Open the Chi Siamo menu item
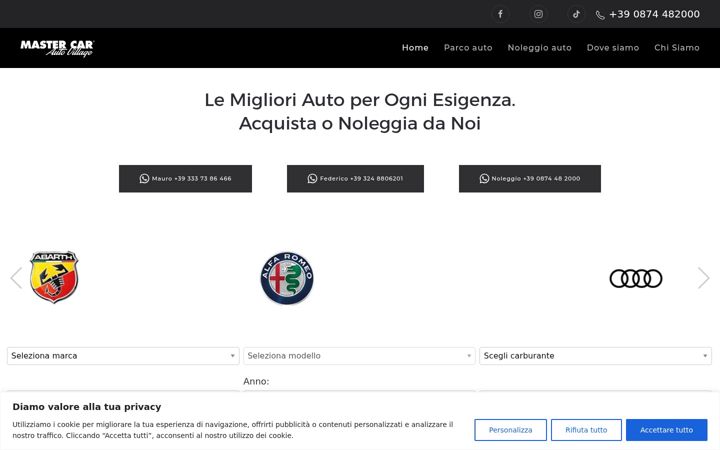720x450 pixels. (x=677, y=48)
